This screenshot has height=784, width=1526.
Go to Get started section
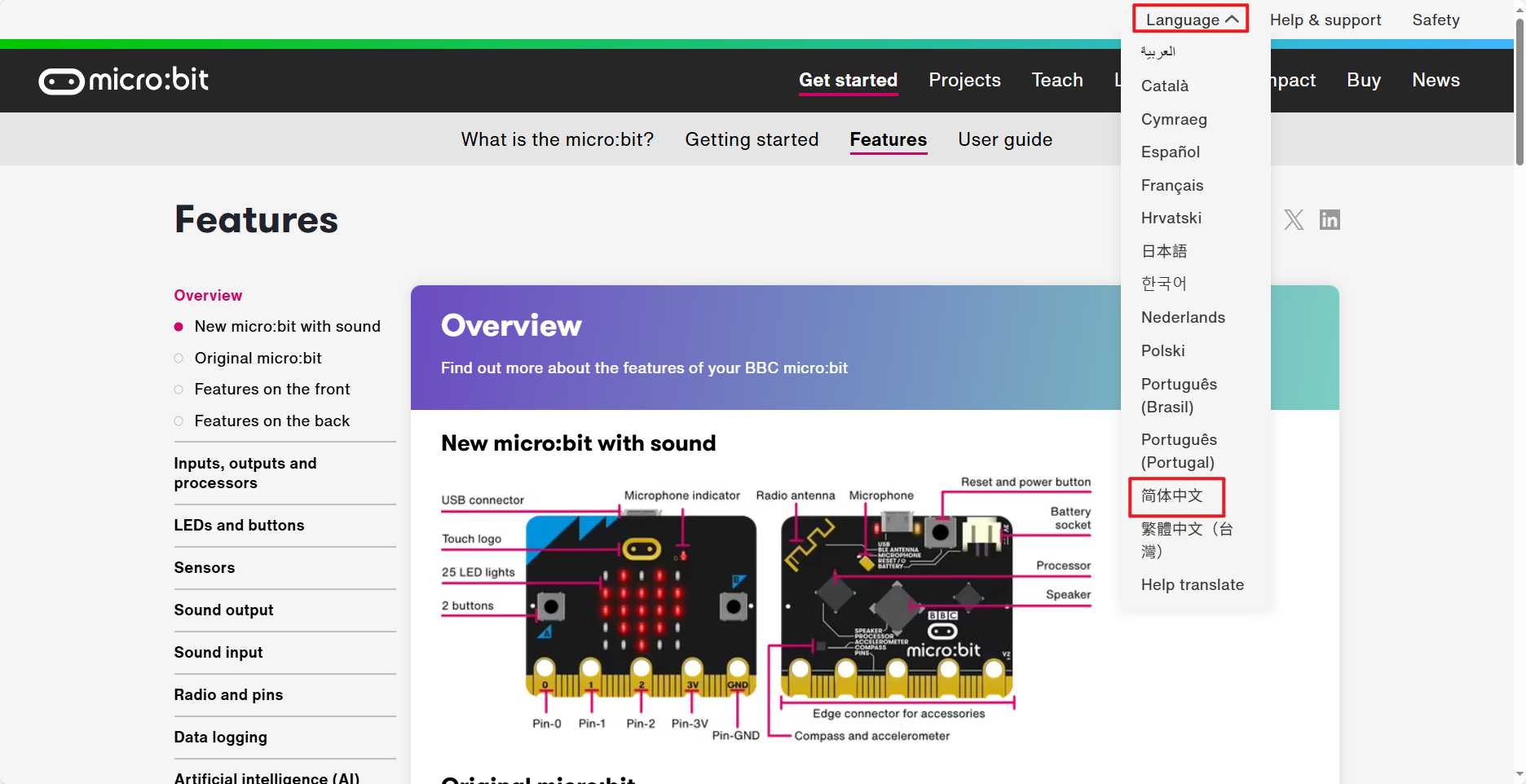pyautogui.click(x=848, y=80)
